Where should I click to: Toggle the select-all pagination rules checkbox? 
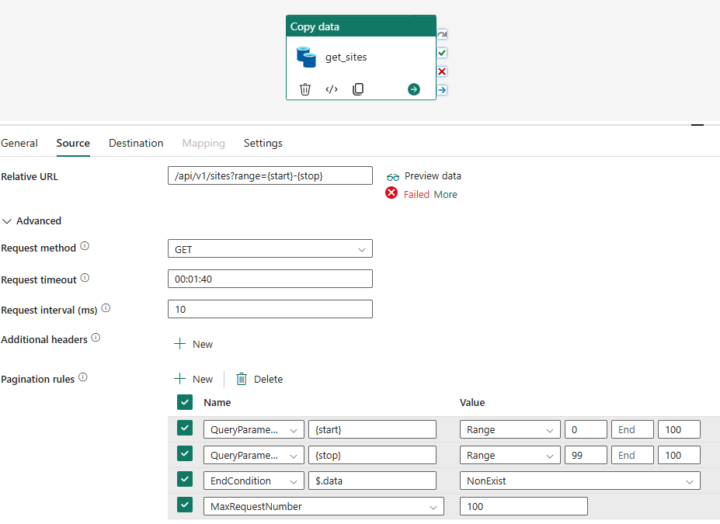tap(185, 402)
